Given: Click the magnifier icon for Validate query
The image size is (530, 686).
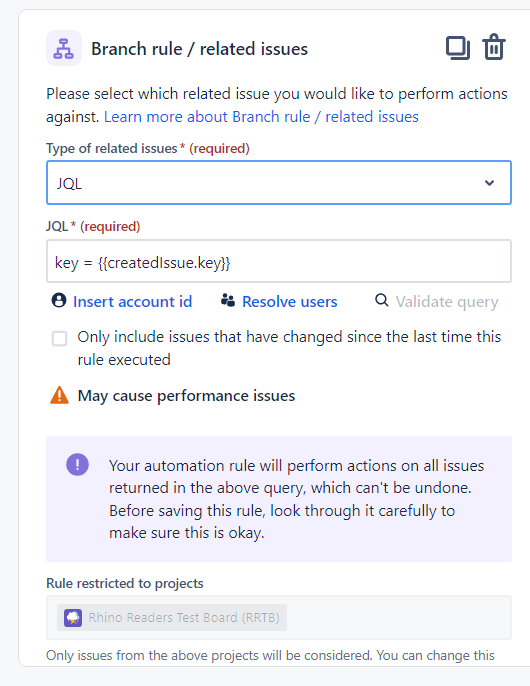Looking at the screenshot, I should pos(382,300).
